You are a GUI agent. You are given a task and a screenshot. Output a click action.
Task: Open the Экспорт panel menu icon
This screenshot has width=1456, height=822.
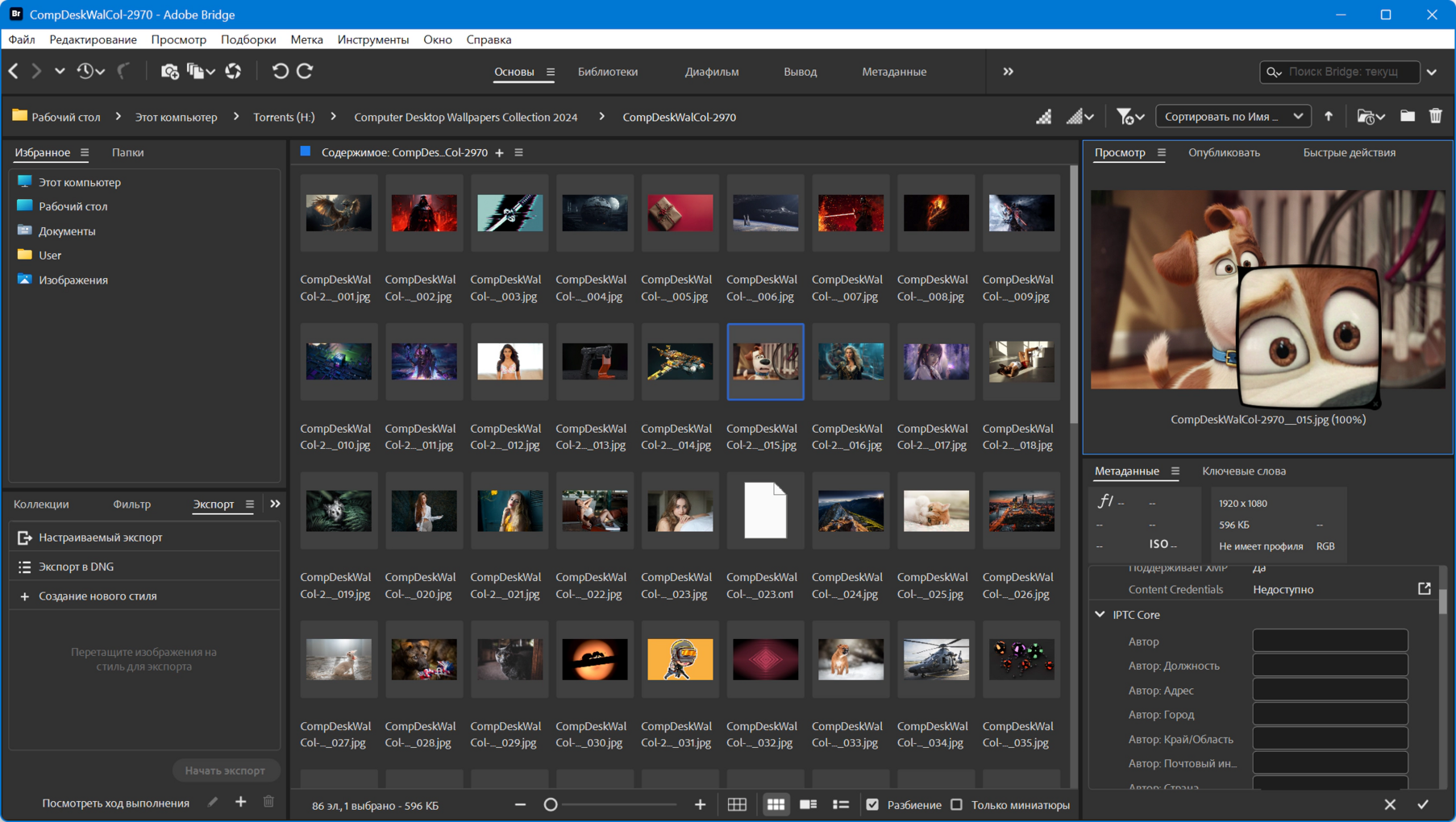tap(250, 504)
